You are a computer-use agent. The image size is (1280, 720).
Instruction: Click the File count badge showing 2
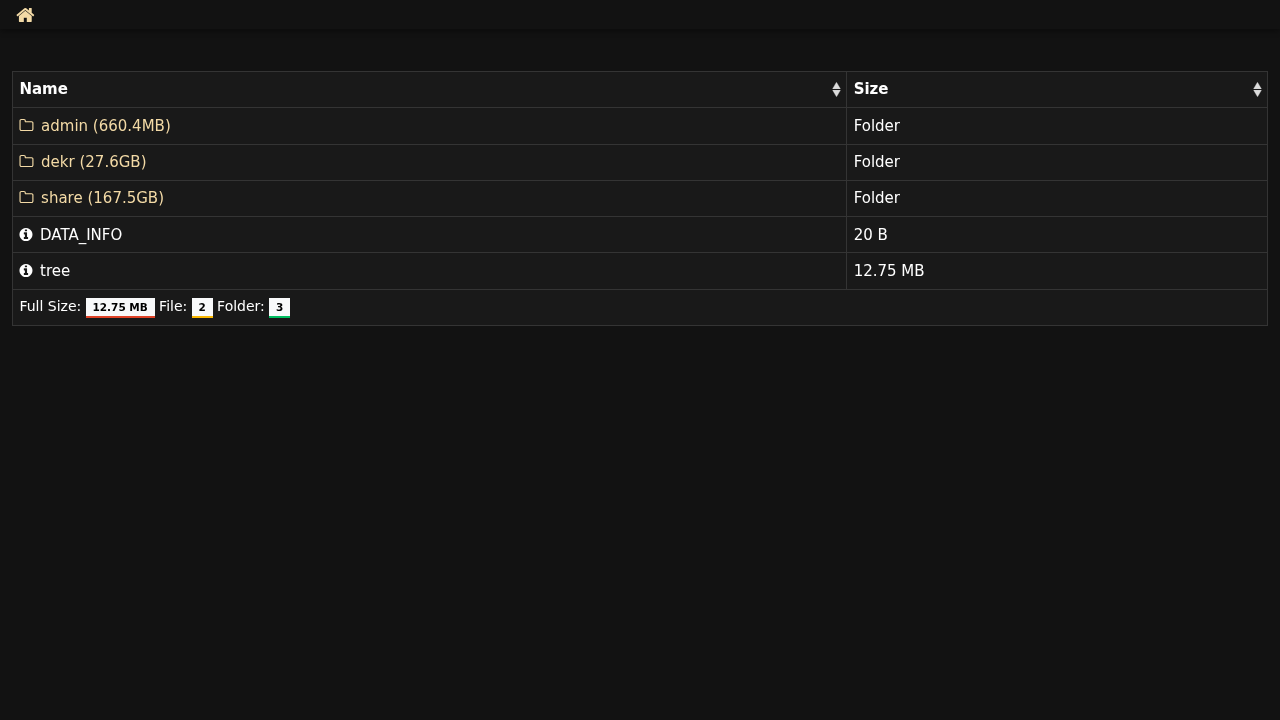tap(202, 308)
